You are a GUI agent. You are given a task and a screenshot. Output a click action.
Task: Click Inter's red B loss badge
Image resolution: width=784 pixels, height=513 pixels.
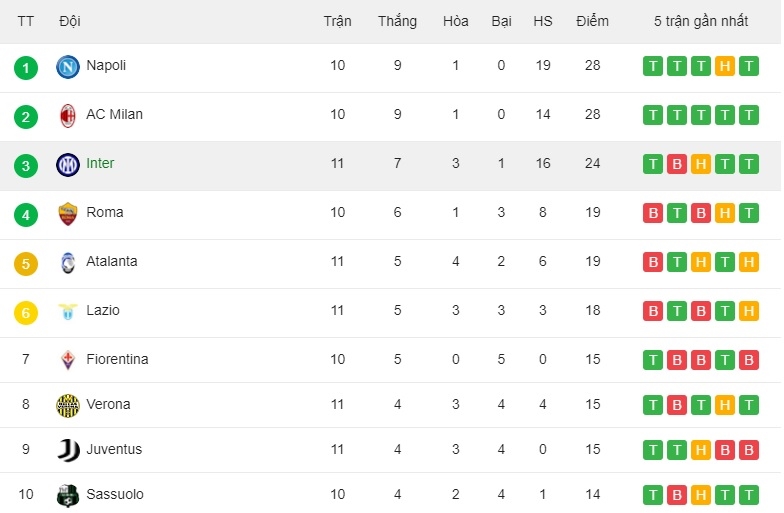click(677, 165)
